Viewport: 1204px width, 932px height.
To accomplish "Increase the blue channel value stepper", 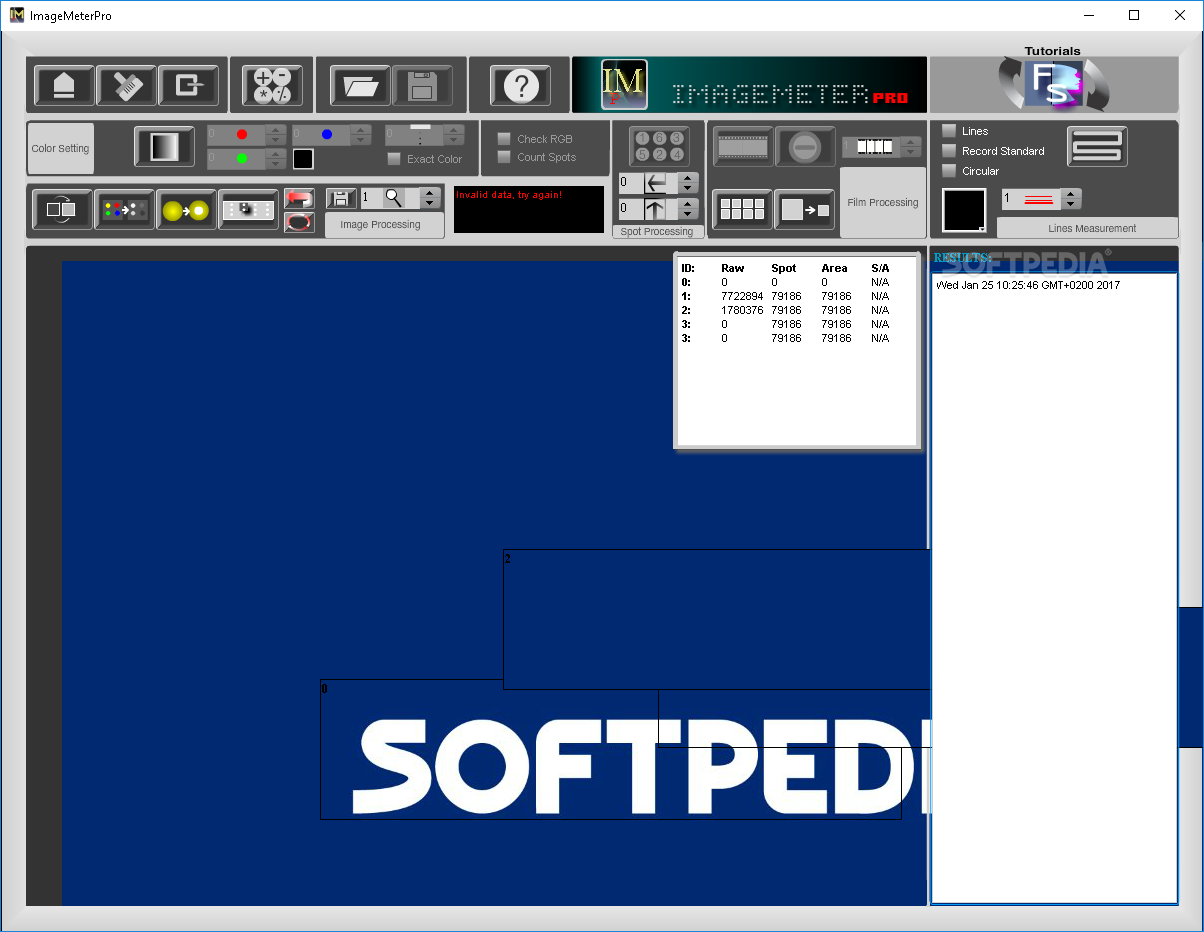I will (362, 129).
